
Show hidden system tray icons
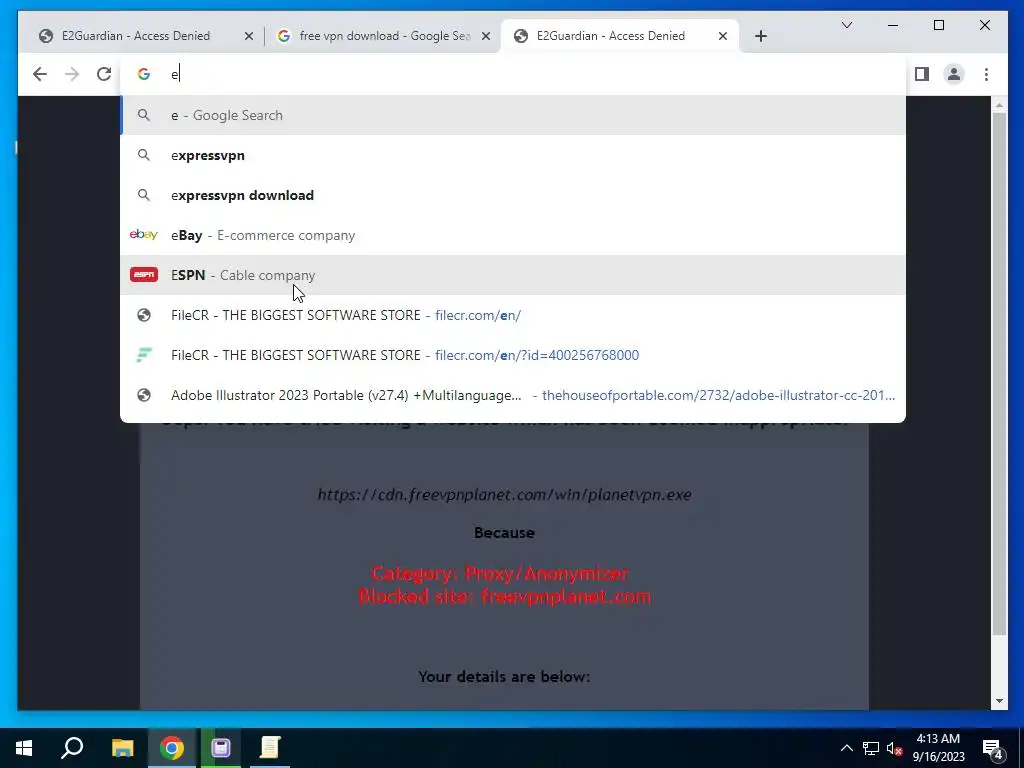[846, 748]
